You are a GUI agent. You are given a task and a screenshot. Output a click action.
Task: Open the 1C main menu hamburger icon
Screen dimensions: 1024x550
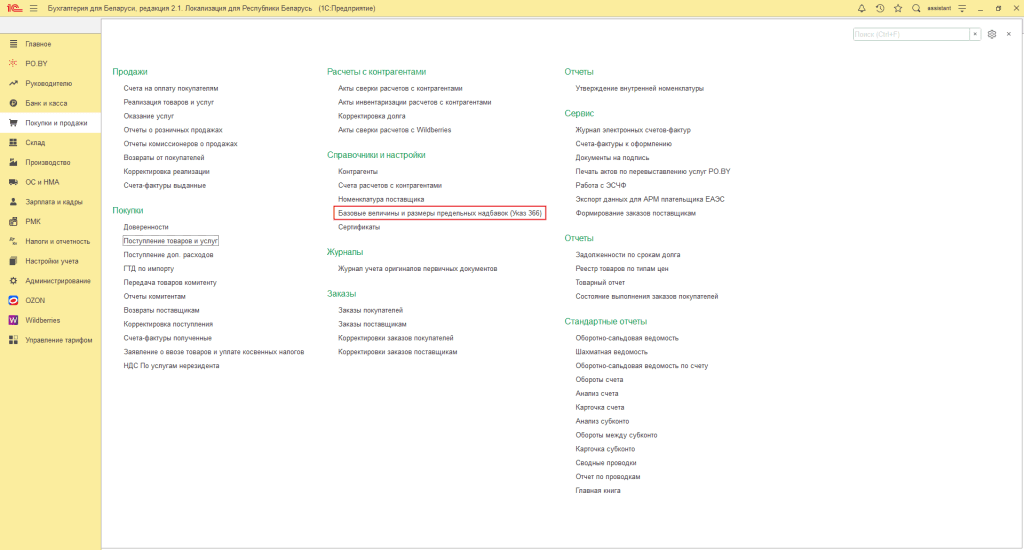tap(33, 8)
